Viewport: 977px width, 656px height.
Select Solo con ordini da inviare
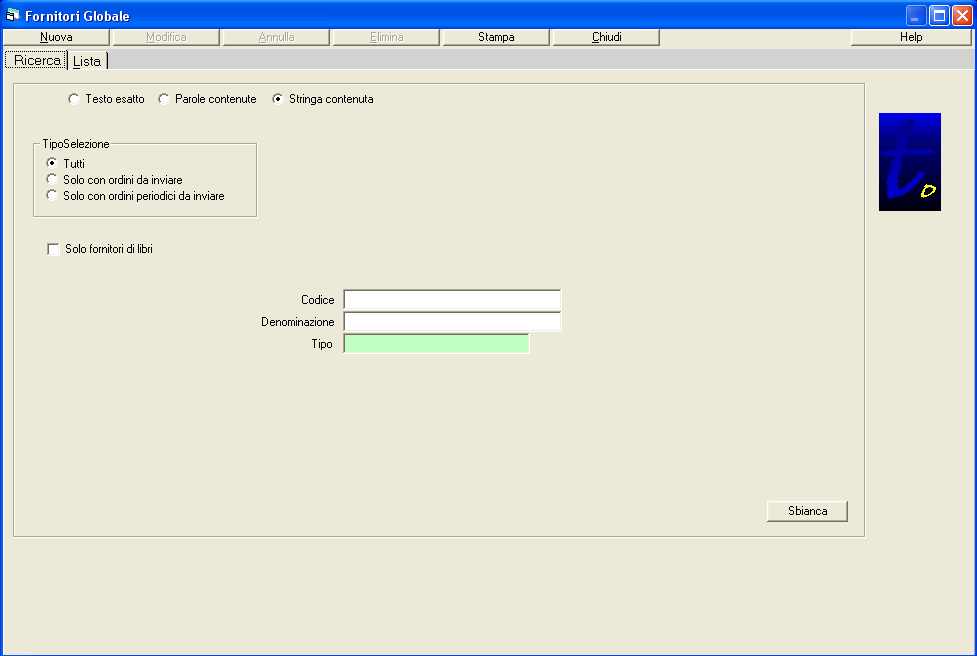point(52,179)
